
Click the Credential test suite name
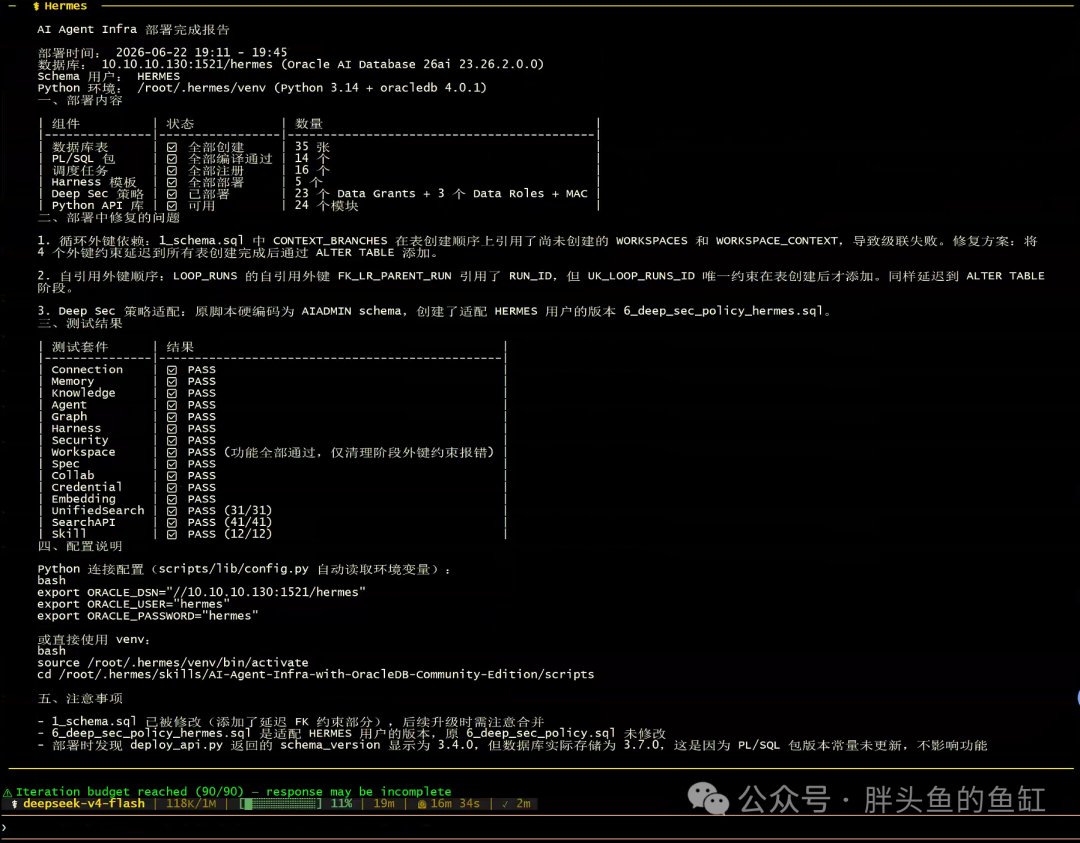click(87, 487)
